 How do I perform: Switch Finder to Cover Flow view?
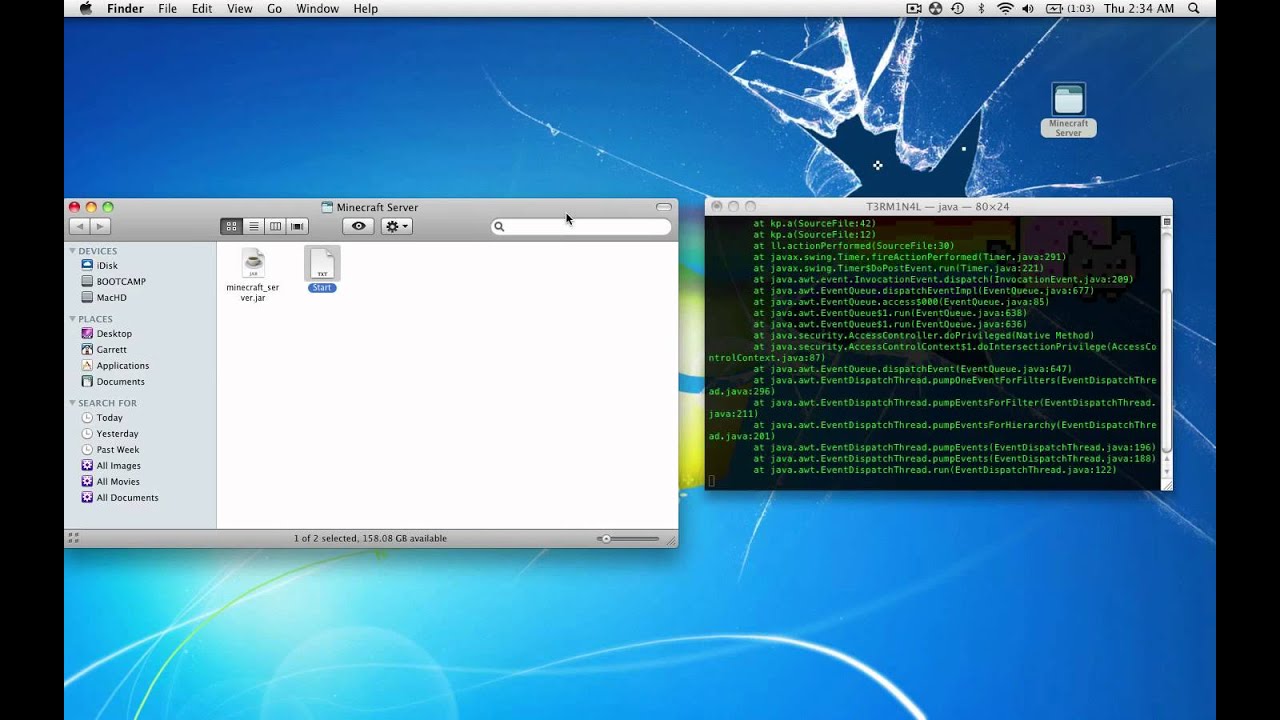pyautogui.click(x=297, y=227)
